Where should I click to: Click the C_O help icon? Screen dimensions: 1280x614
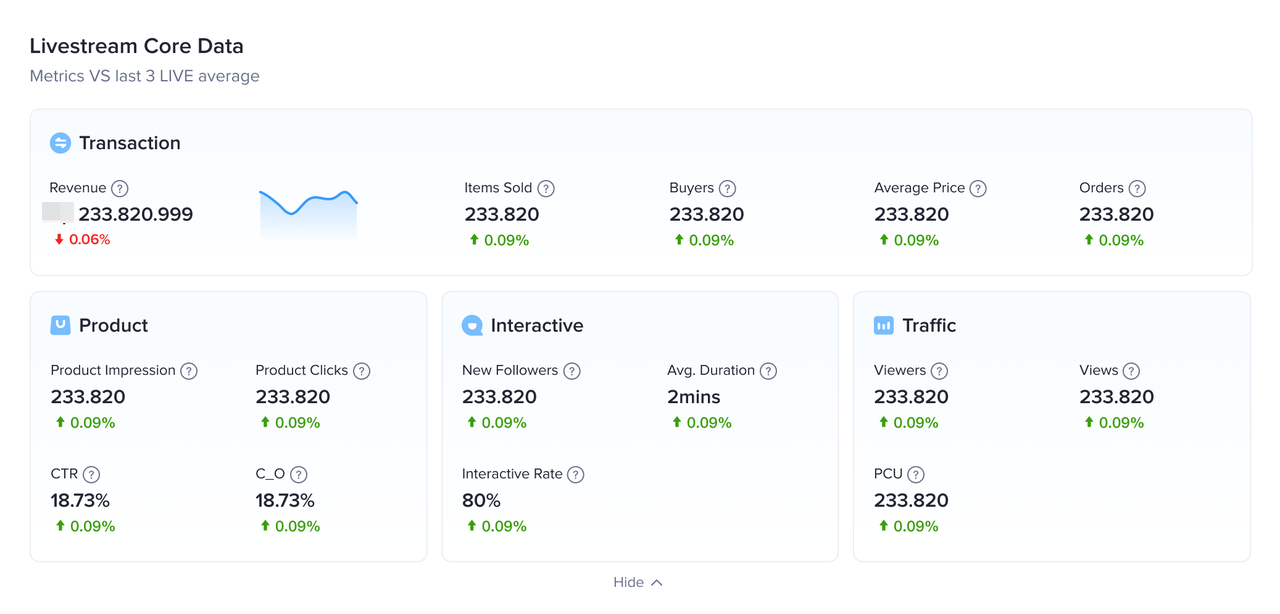pyautogui.click(x=299, y=475)
